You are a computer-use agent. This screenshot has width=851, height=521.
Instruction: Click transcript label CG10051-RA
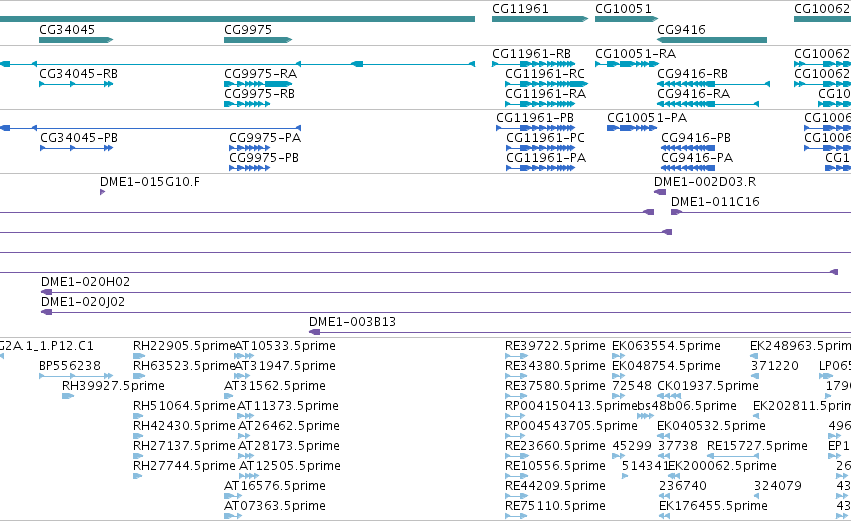[636, 54]
